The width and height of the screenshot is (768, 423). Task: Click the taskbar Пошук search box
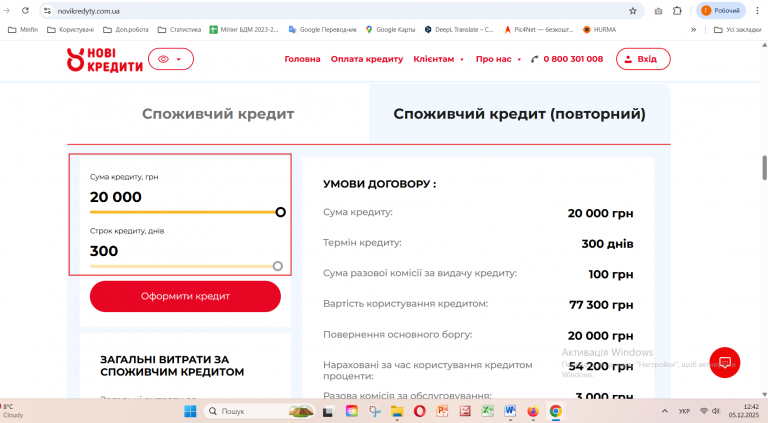(260, 411)
